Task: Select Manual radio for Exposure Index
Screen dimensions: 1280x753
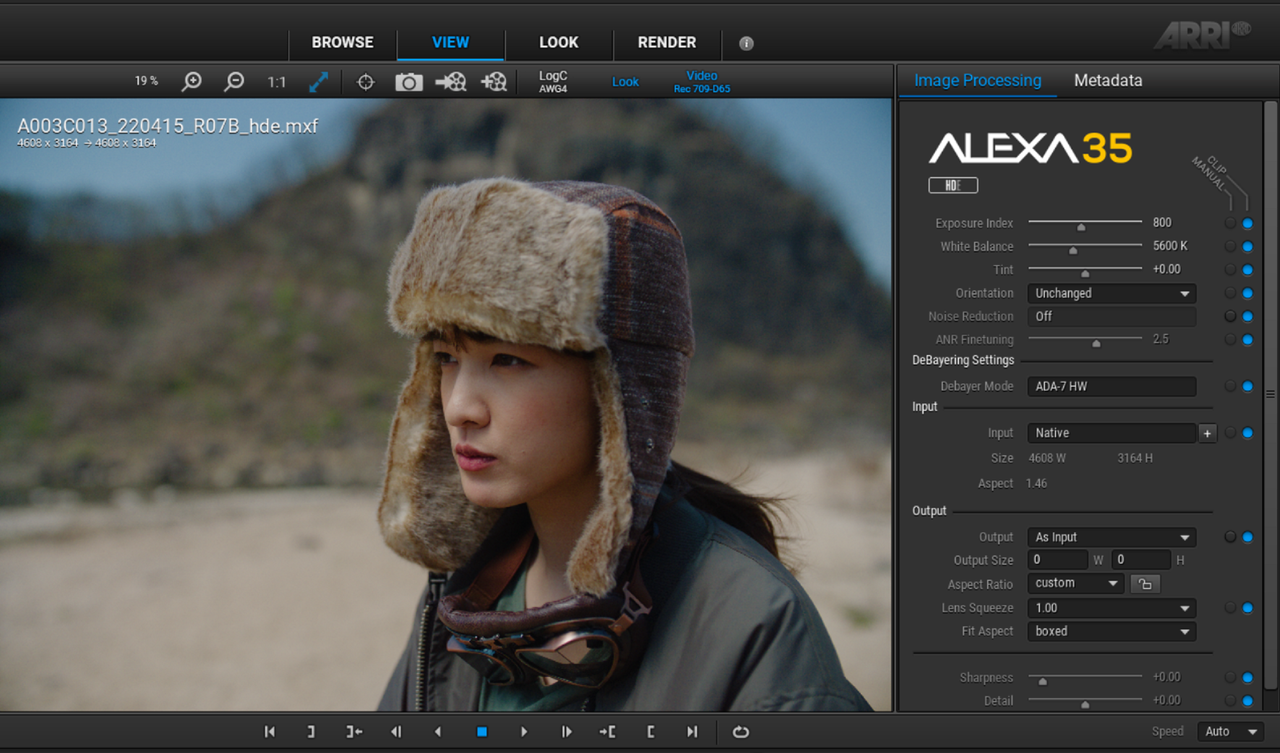Action: pyautogui.click(x=1230, y=223)
